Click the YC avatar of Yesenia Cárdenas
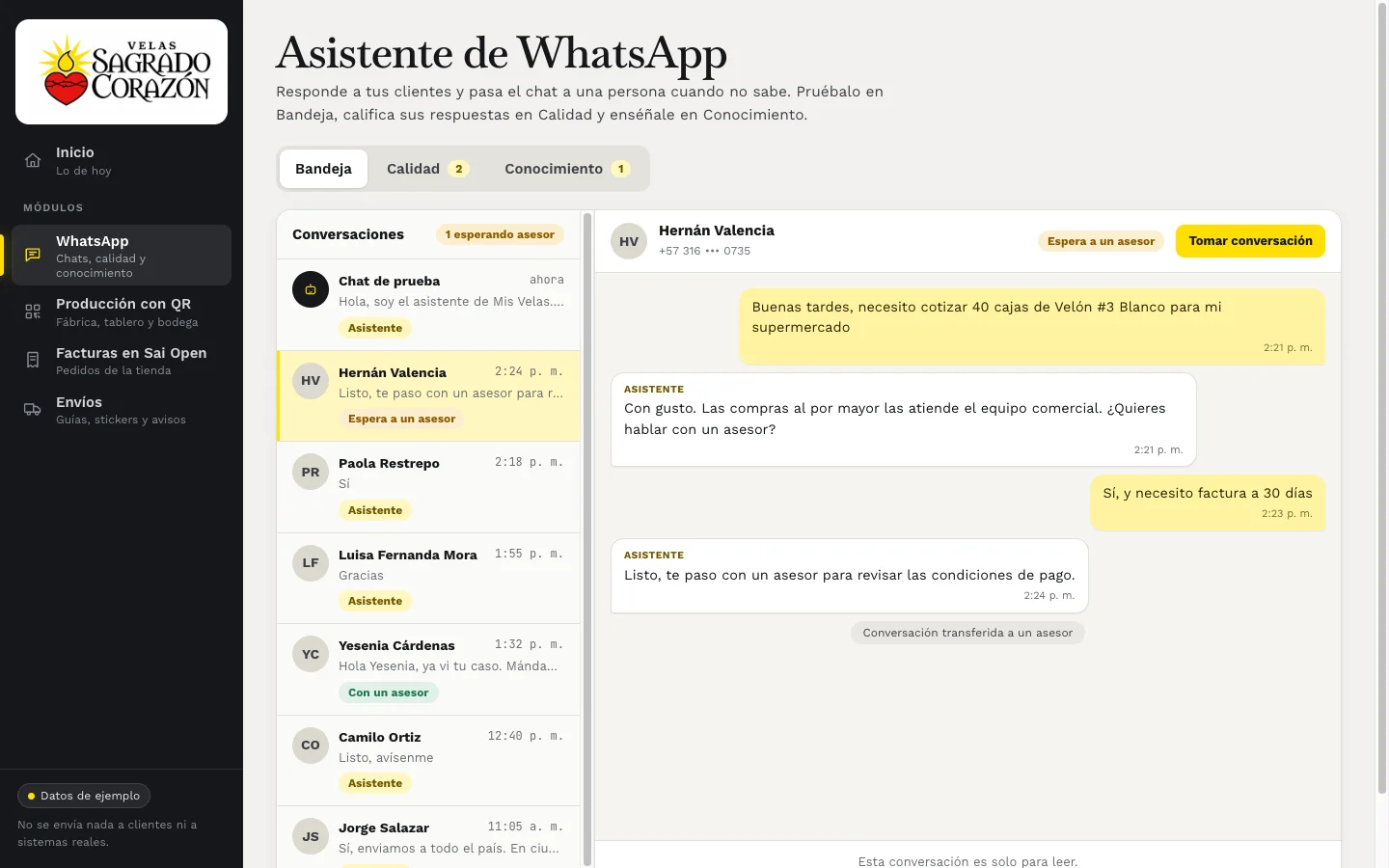Image resolution: width=1389 pixels, height=868 pixels. [x=311, y=654]
